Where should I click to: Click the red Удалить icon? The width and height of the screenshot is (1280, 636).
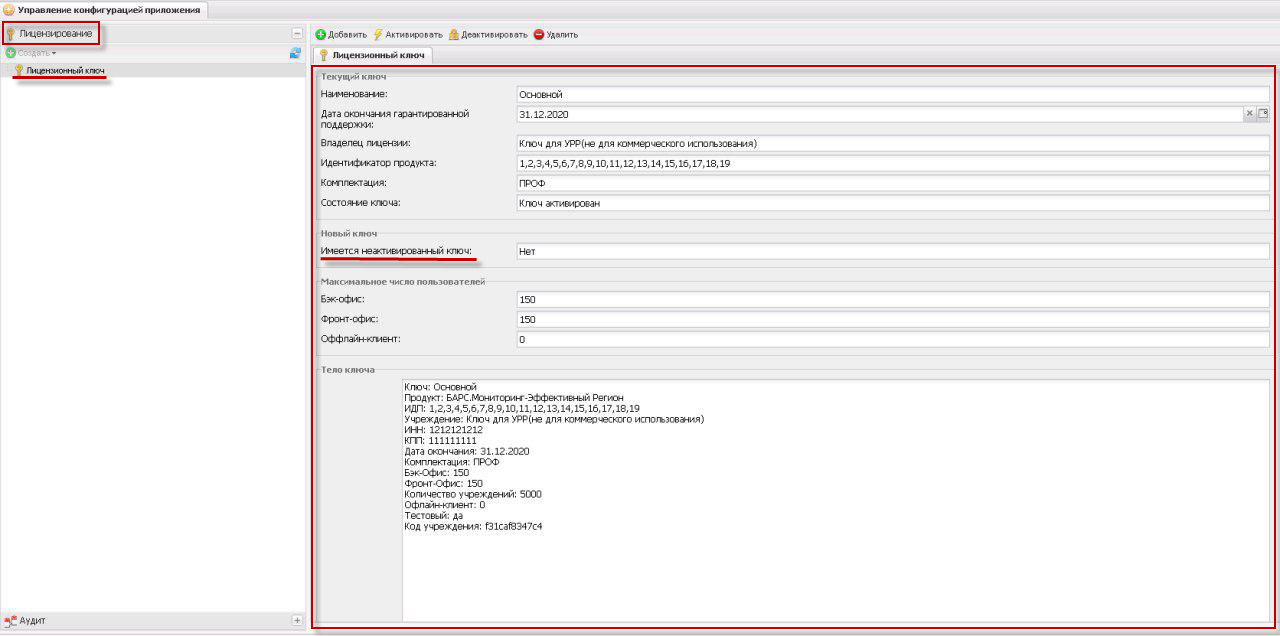(x=538, y=34)
